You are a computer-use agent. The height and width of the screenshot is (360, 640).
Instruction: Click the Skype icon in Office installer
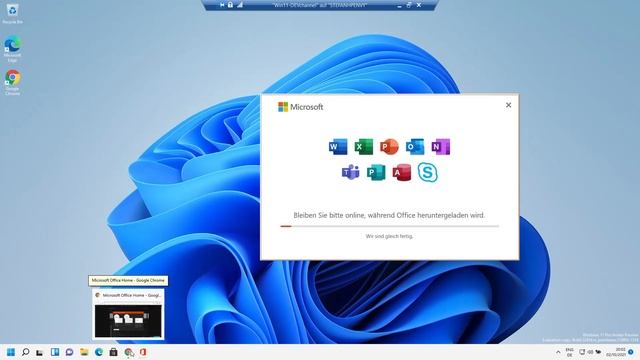[x=427, y=172]
